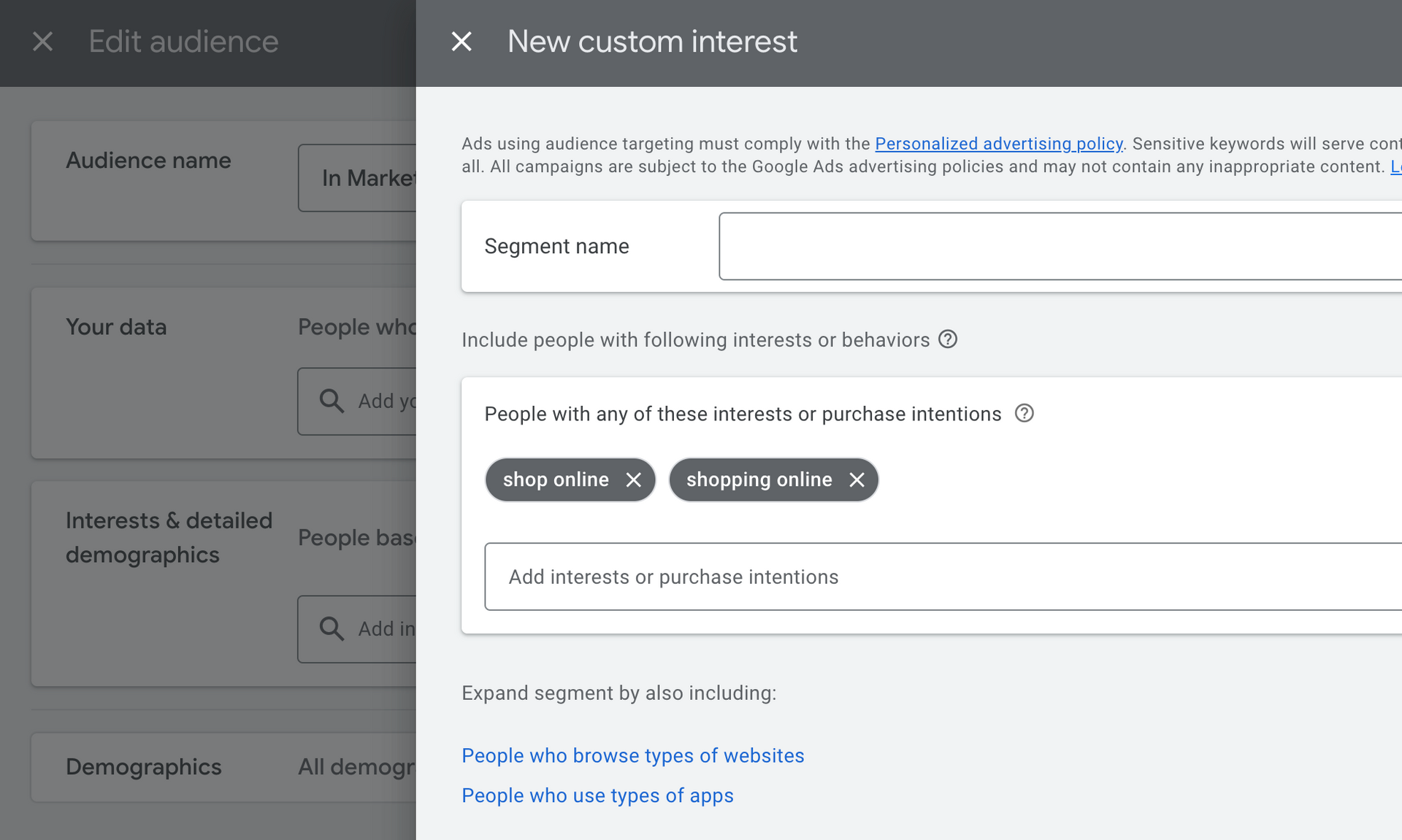This screenshot has width=1402, height=840.
Task: Remove the 'shopping online' chip
Action: pyautogui.click(x=857, y=479)
